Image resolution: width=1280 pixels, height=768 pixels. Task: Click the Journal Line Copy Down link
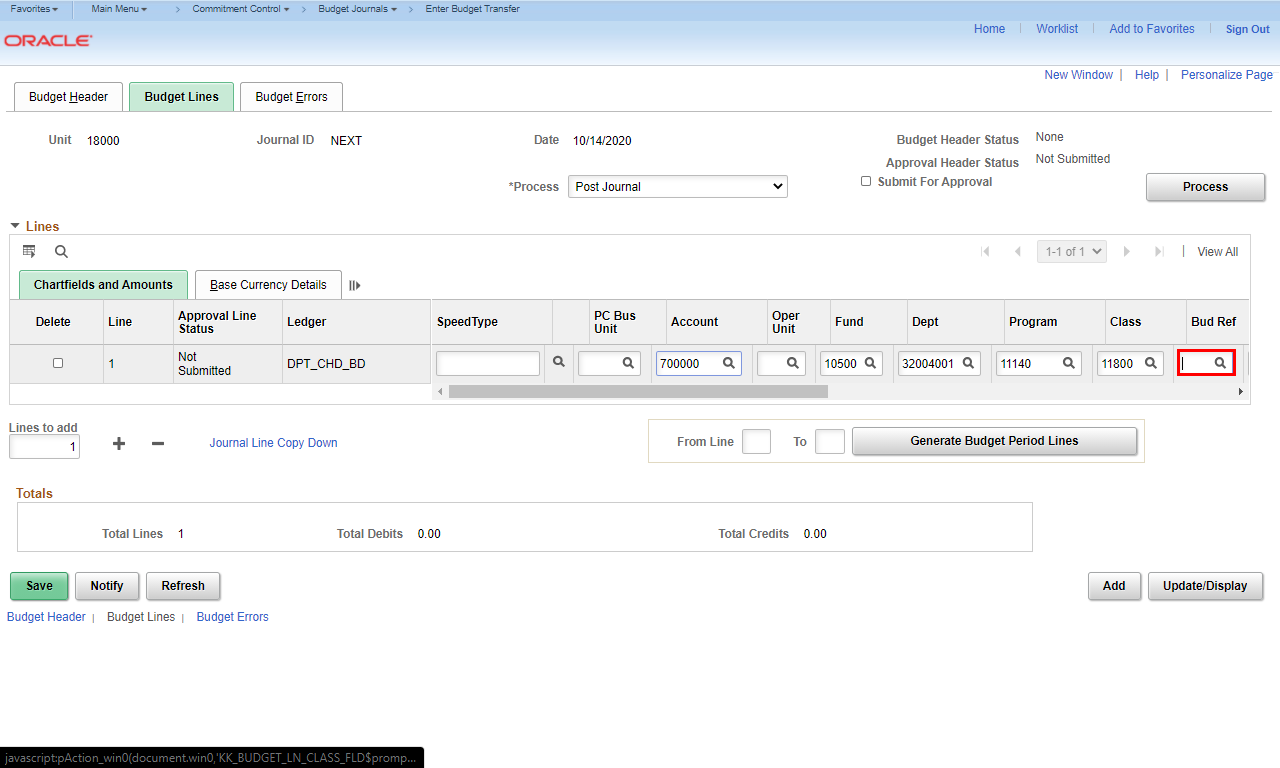pos(273,443)
